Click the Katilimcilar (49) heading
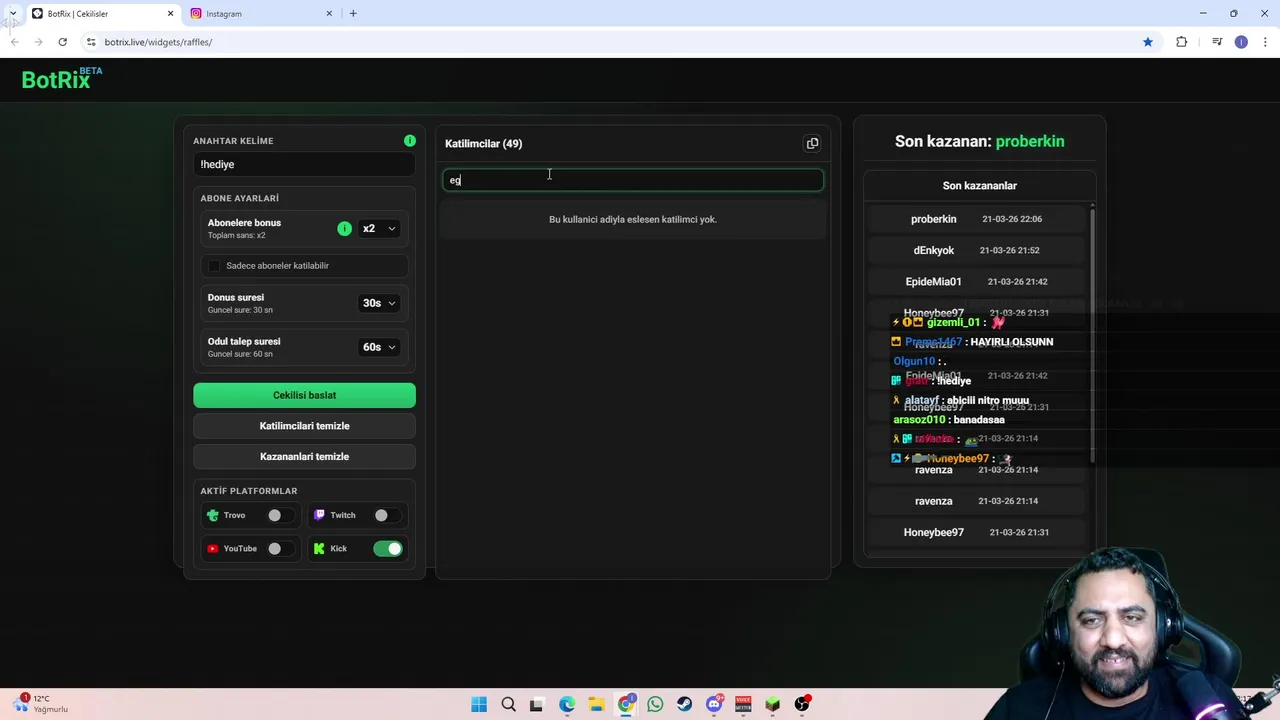 [483, 144]
